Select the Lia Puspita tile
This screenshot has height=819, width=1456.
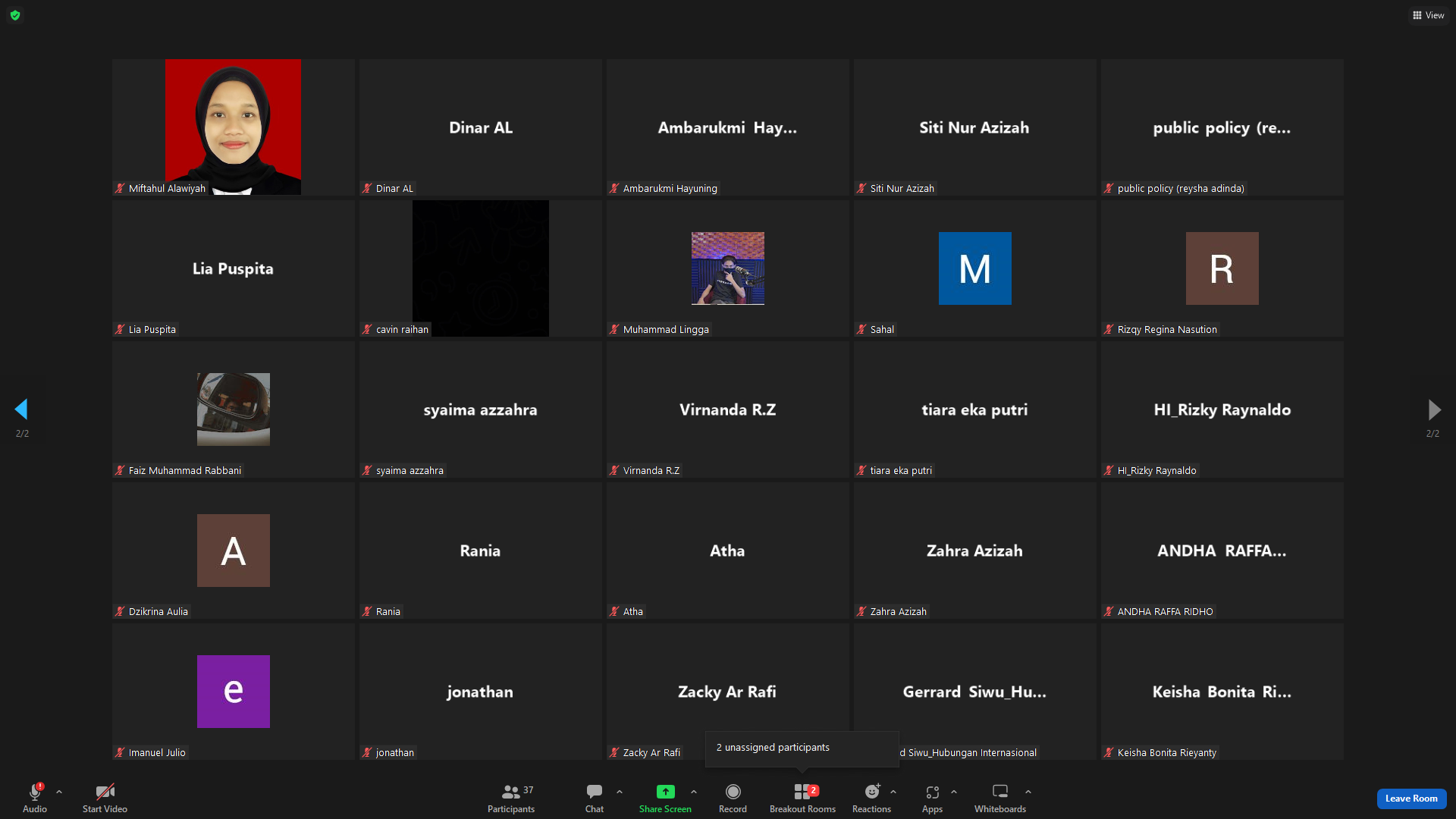(x=234, y=268)
